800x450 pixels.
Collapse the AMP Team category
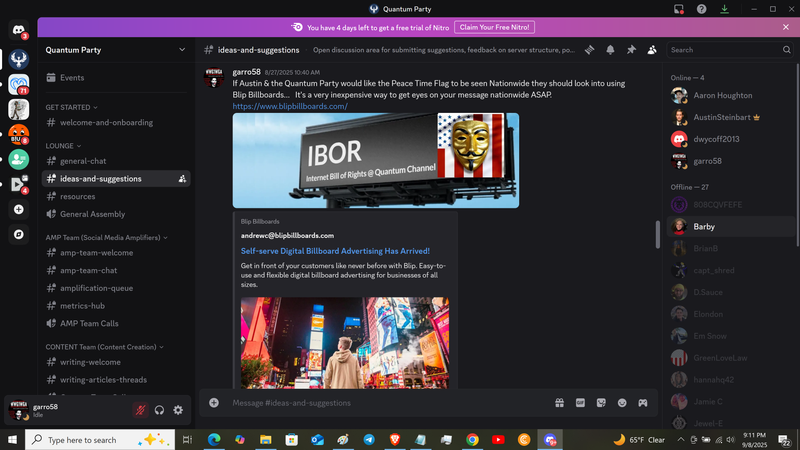click(107, 238)
